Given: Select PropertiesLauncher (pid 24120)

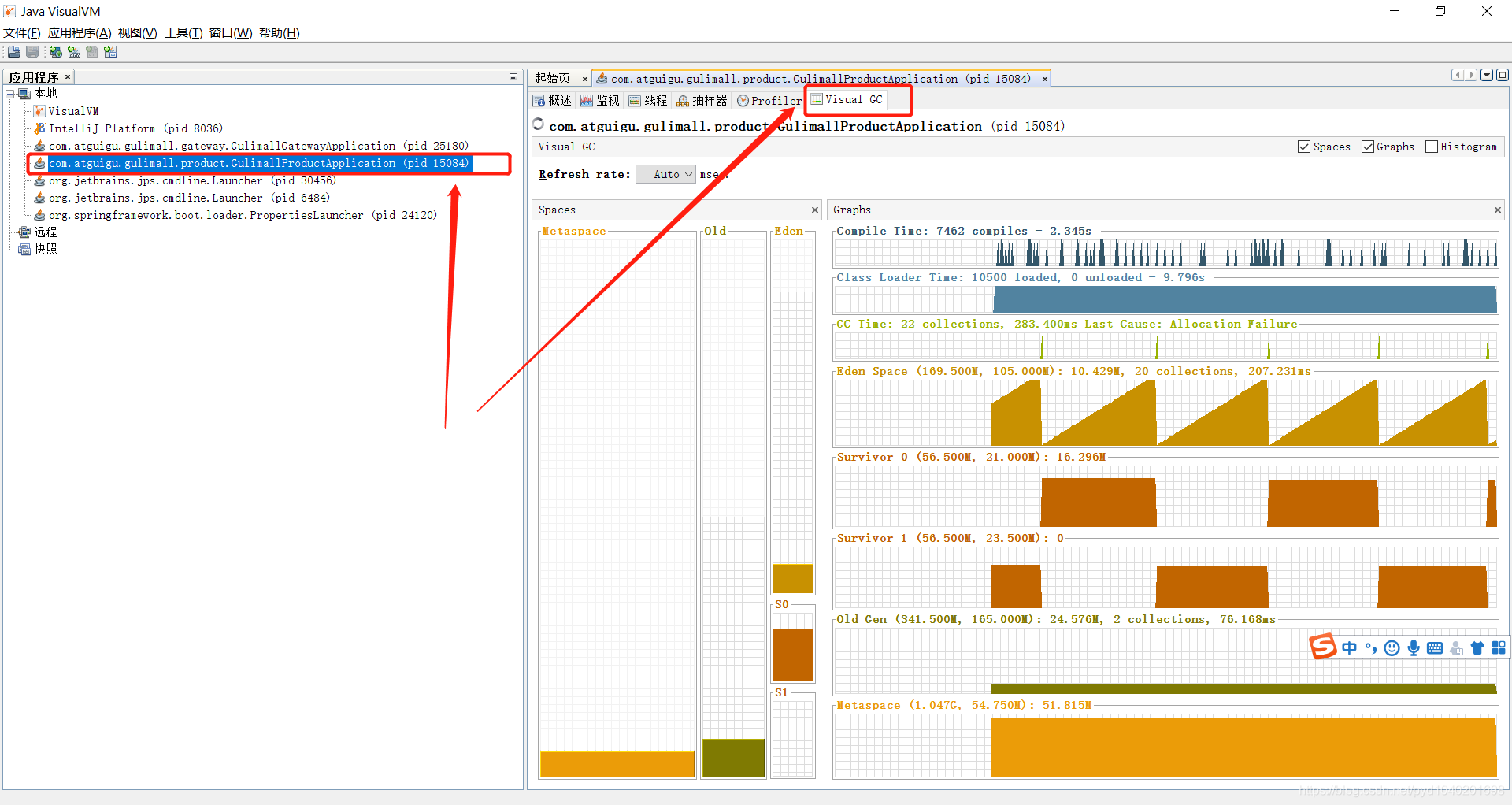Looking at the screenshot, I should pos(243,215).
